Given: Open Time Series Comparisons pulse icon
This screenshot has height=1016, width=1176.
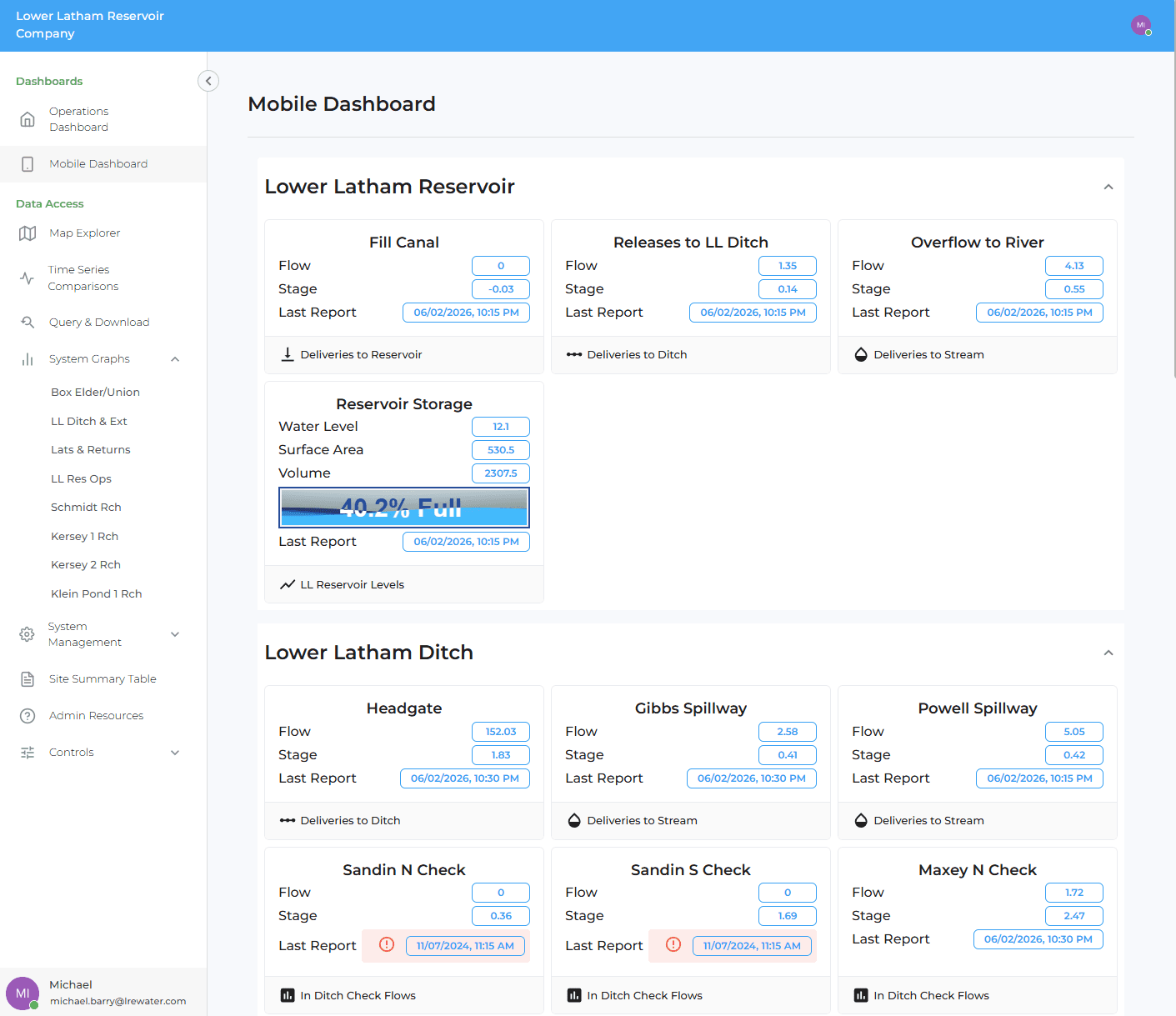Looking at the screenshot, I should (x=28, y=278).
